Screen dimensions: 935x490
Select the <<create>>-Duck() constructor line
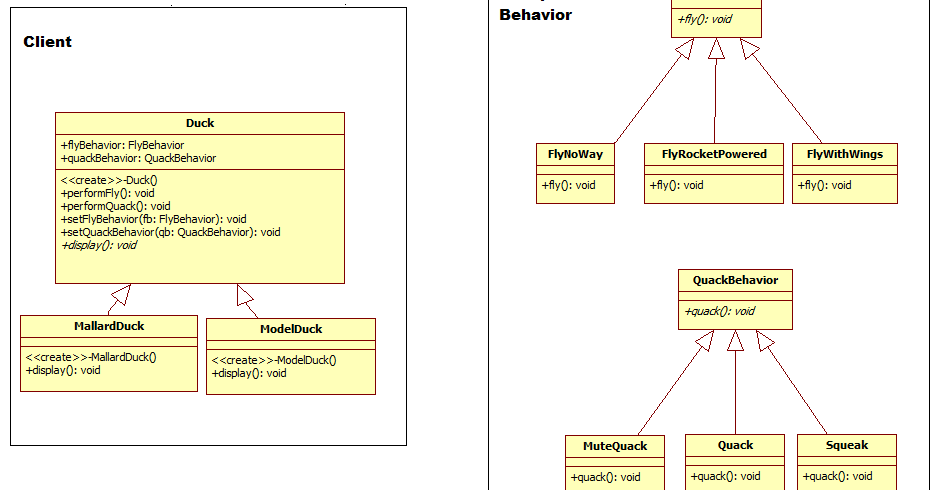tap(109, 180)
